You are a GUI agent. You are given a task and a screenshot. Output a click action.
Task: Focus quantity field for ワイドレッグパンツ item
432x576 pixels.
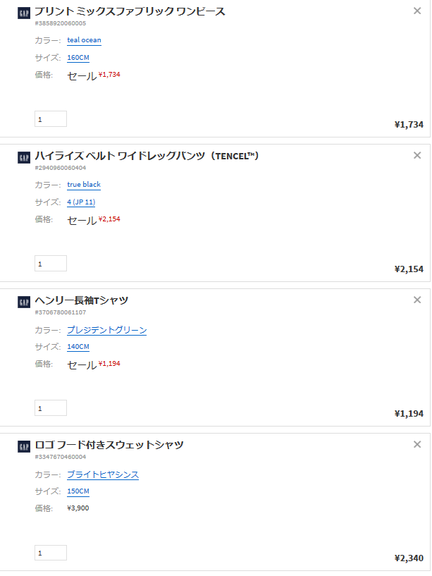(x=51, y=263)
